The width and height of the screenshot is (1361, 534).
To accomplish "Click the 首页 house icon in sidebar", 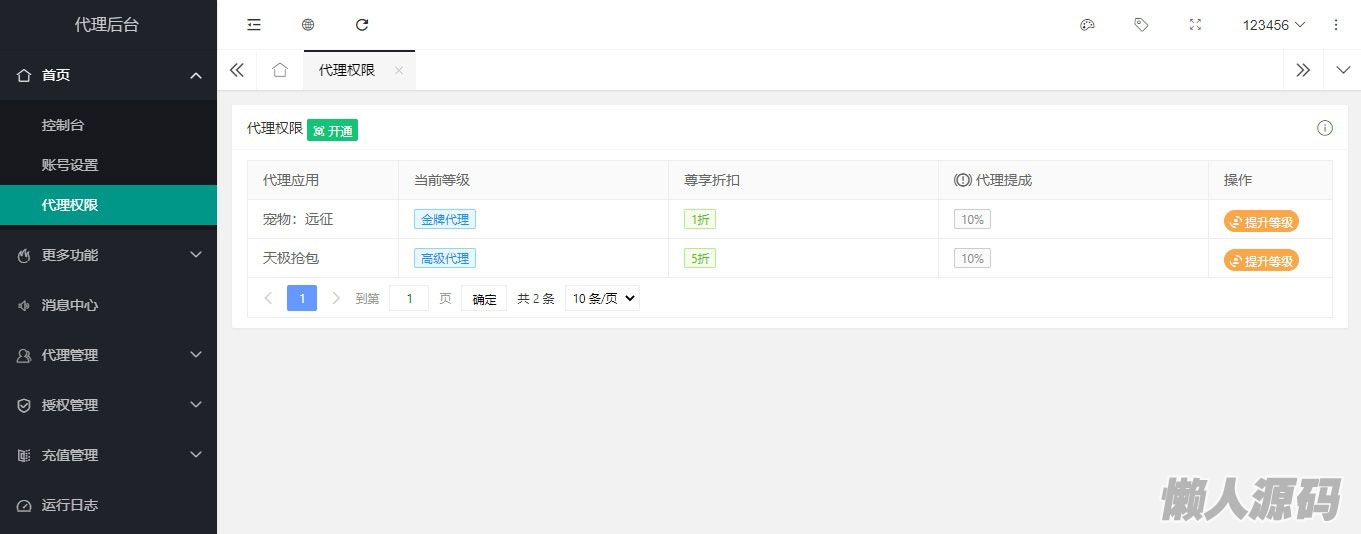I will [24, 75].
